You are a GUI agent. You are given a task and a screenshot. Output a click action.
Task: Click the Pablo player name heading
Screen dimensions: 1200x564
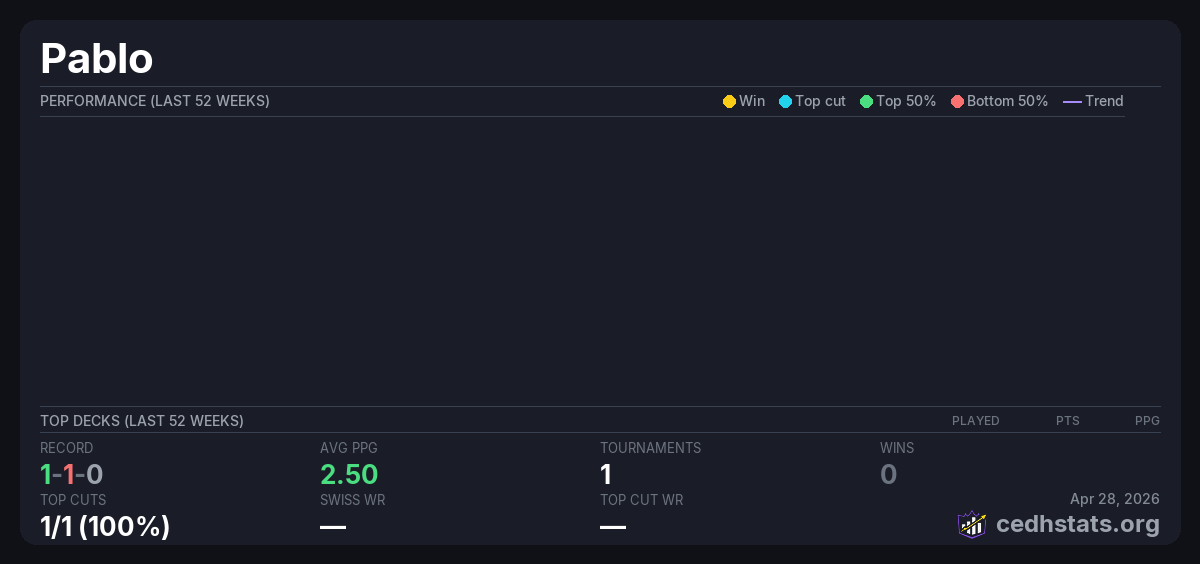pyautogui.click(x=96, y=59)
